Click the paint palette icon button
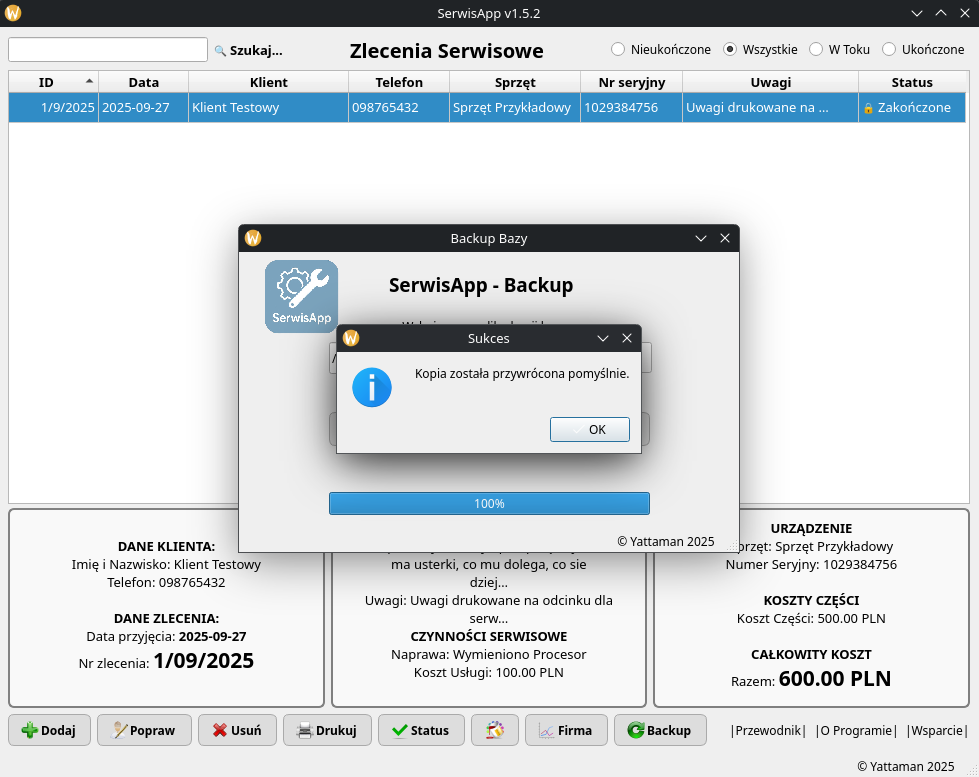The image size is (979, 777). pos(495,730)
